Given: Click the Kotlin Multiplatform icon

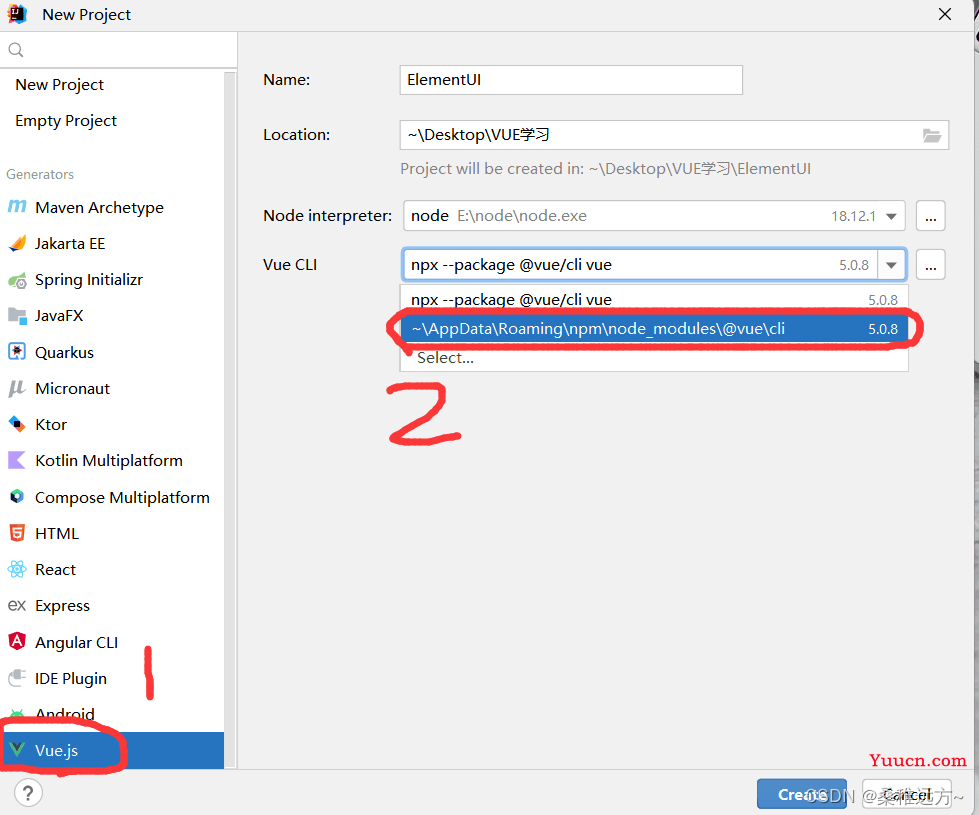Looking at the screenshot, I should coord(17,460).
